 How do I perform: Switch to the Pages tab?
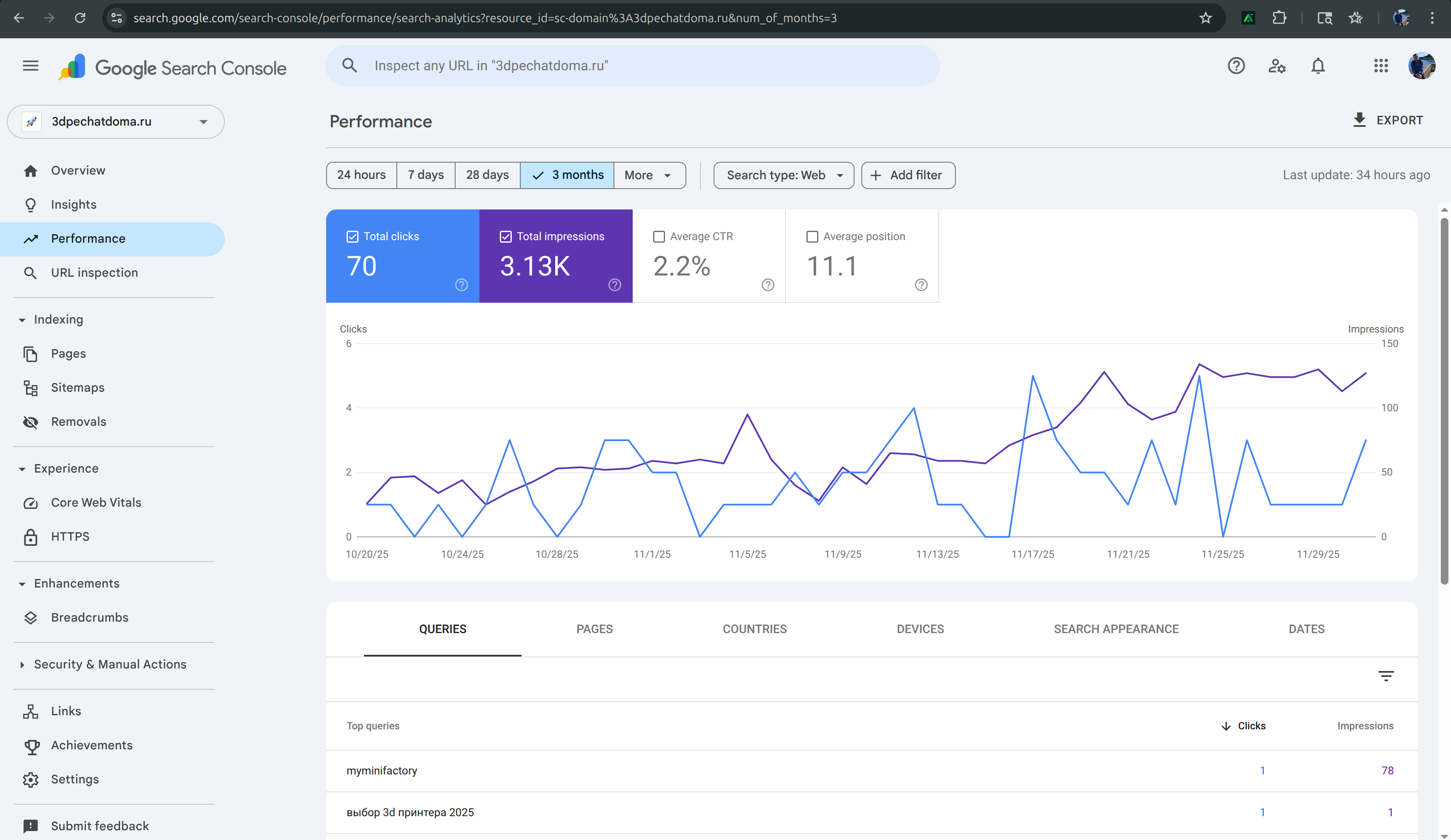point(594,629)
